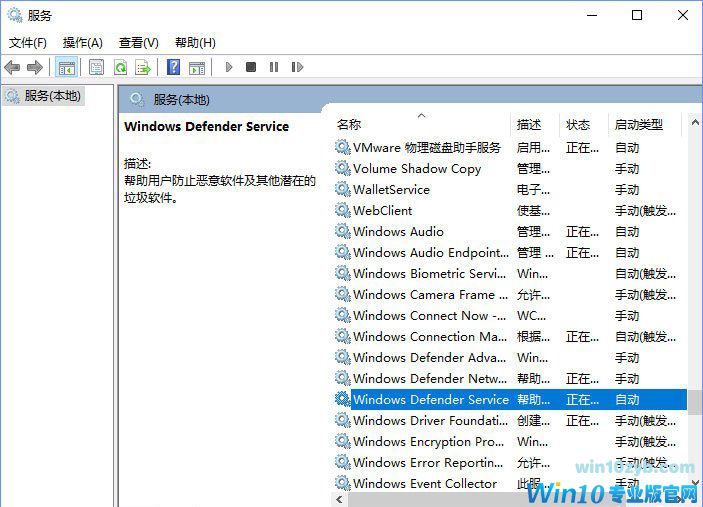Restart the service with the restart icon
This screenshot has height=507, width=703.
point(297,67)
